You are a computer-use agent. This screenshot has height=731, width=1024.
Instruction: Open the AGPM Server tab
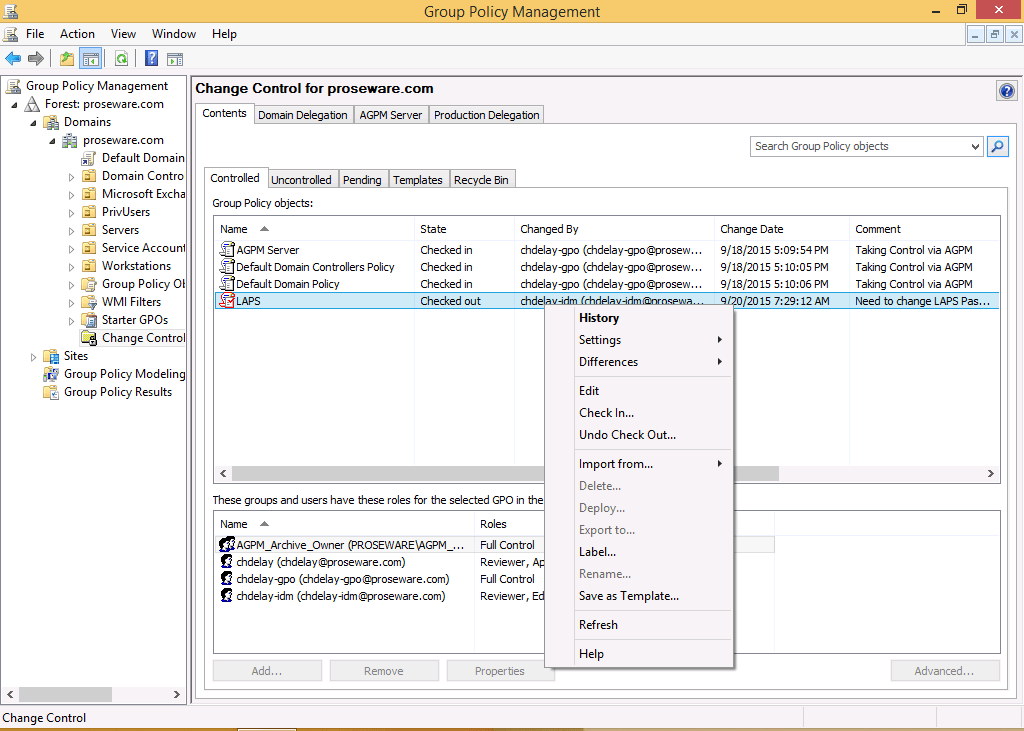[x=390, y=115]
